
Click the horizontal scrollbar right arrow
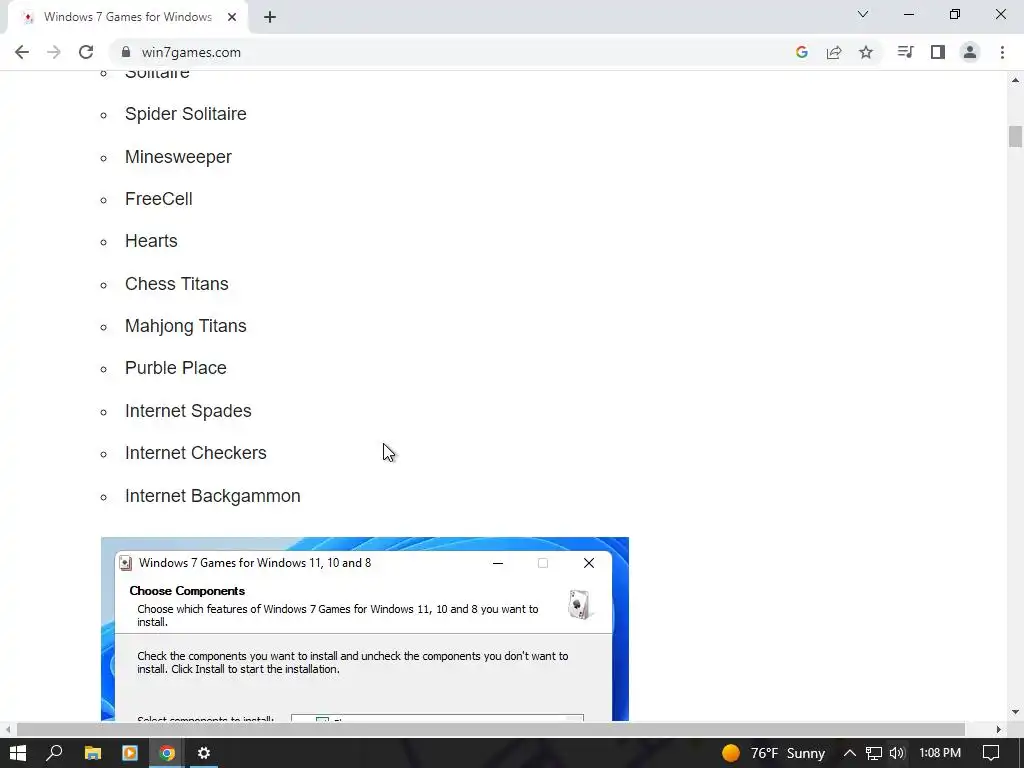tap(999, 729)
